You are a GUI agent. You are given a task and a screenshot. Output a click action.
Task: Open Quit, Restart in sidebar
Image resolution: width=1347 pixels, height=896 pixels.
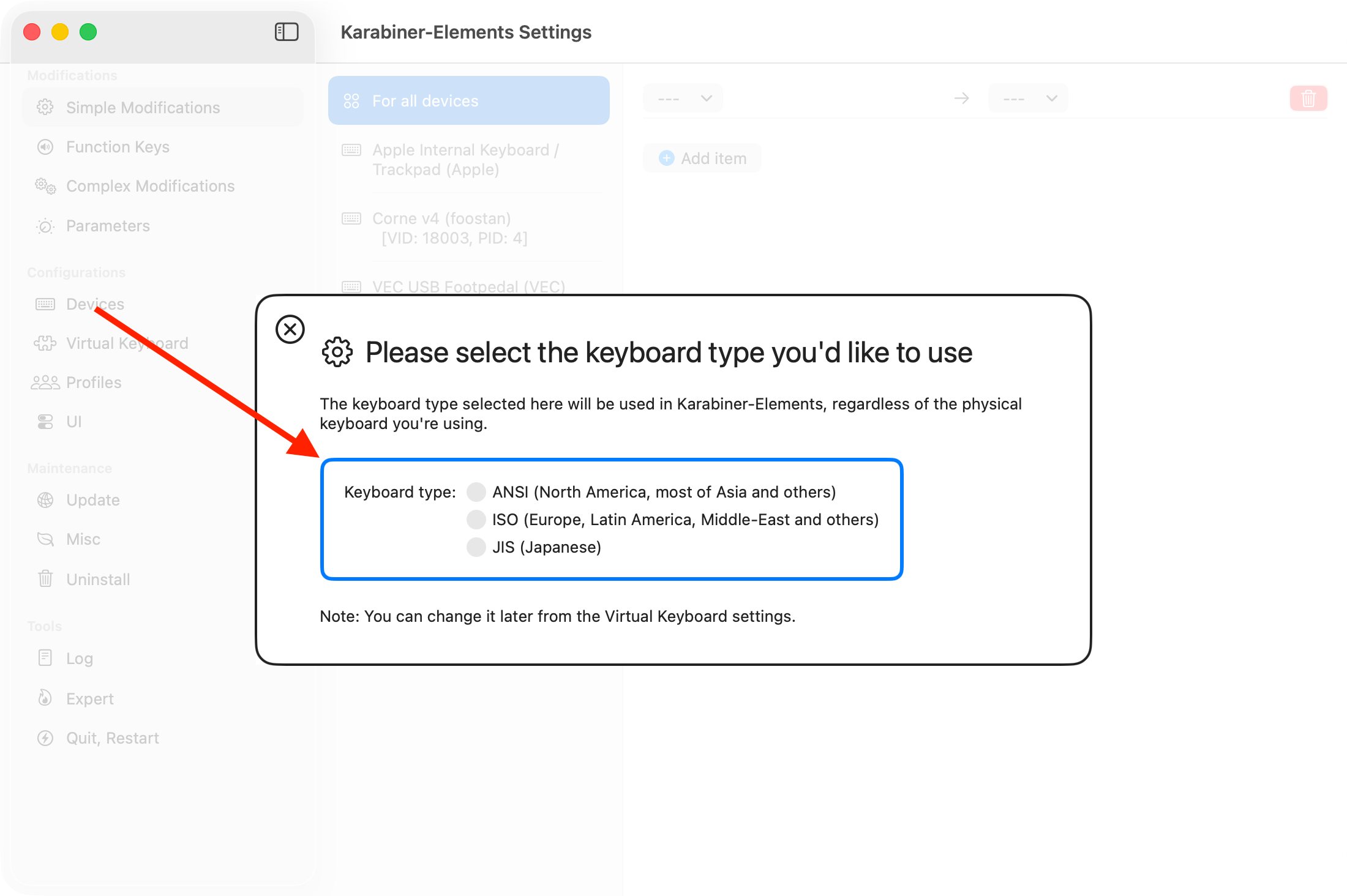(x=113, y=738)
